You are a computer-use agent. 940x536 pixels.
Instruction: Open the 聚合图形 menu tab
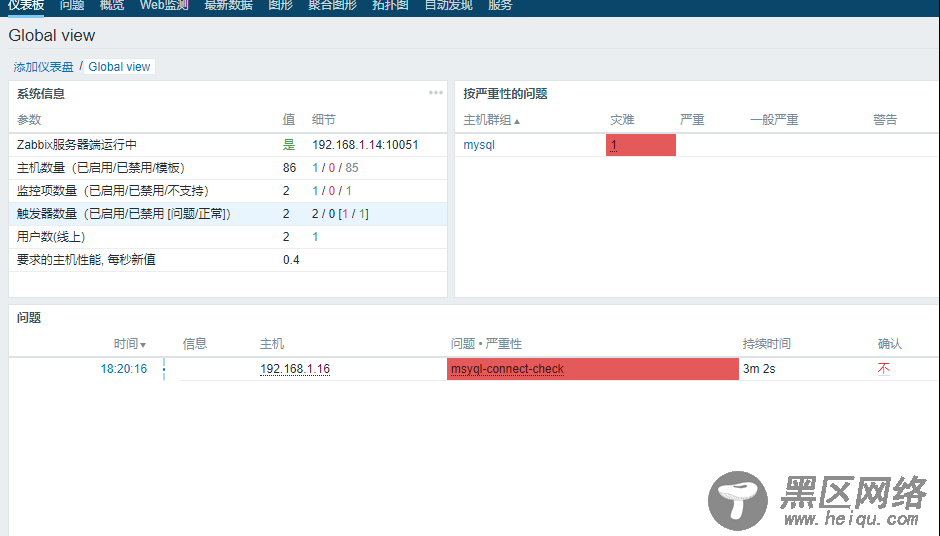(333, 5)
